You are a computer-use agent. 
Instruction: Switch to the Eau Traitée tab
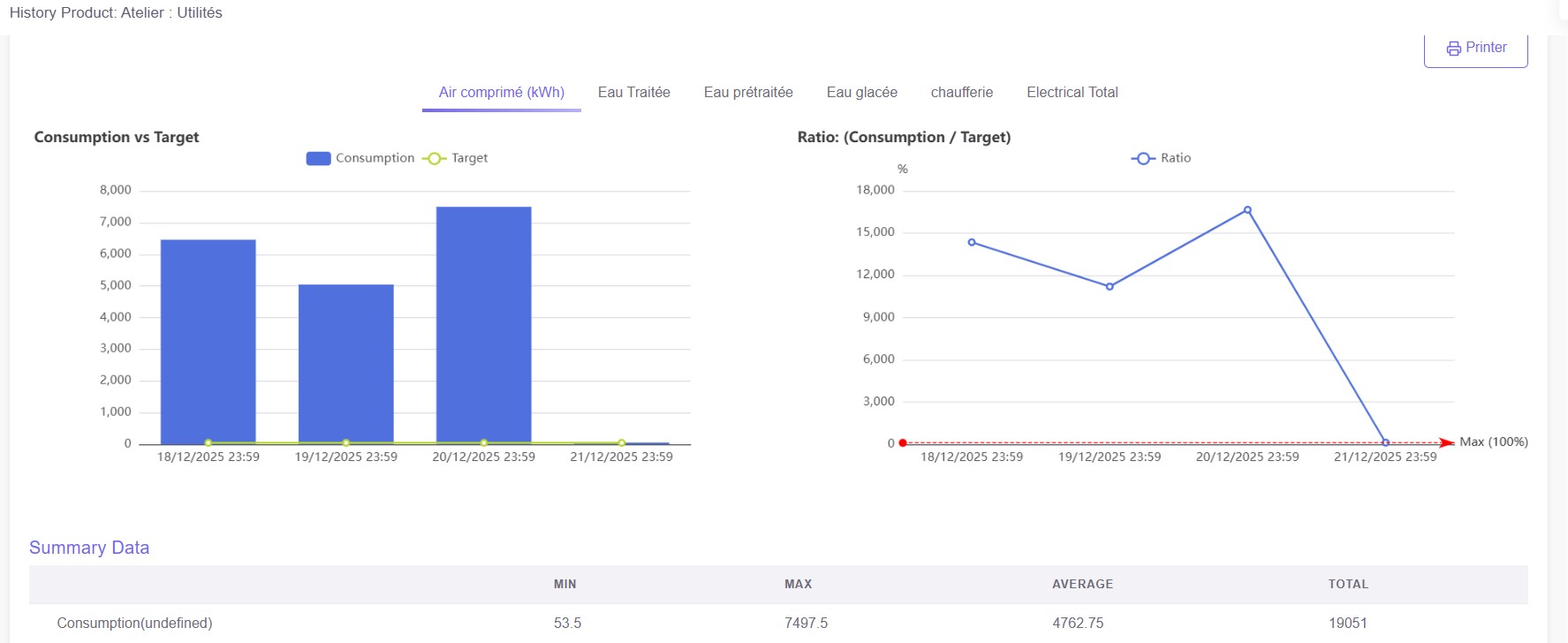click(633, 93)
